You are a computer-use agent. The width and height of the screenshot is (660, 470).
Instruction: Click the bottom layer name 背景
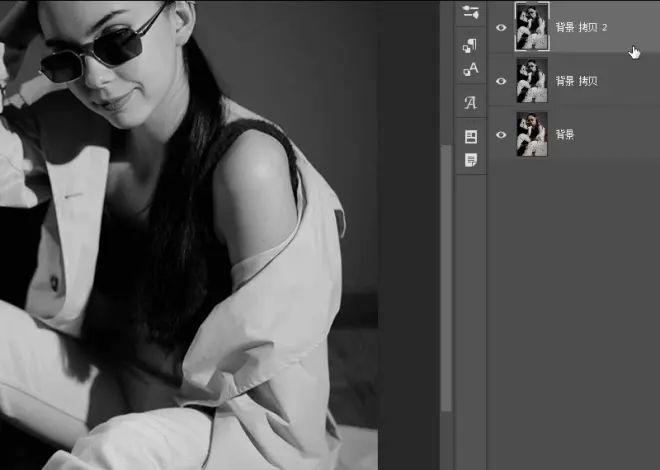[x=565, y=135]
